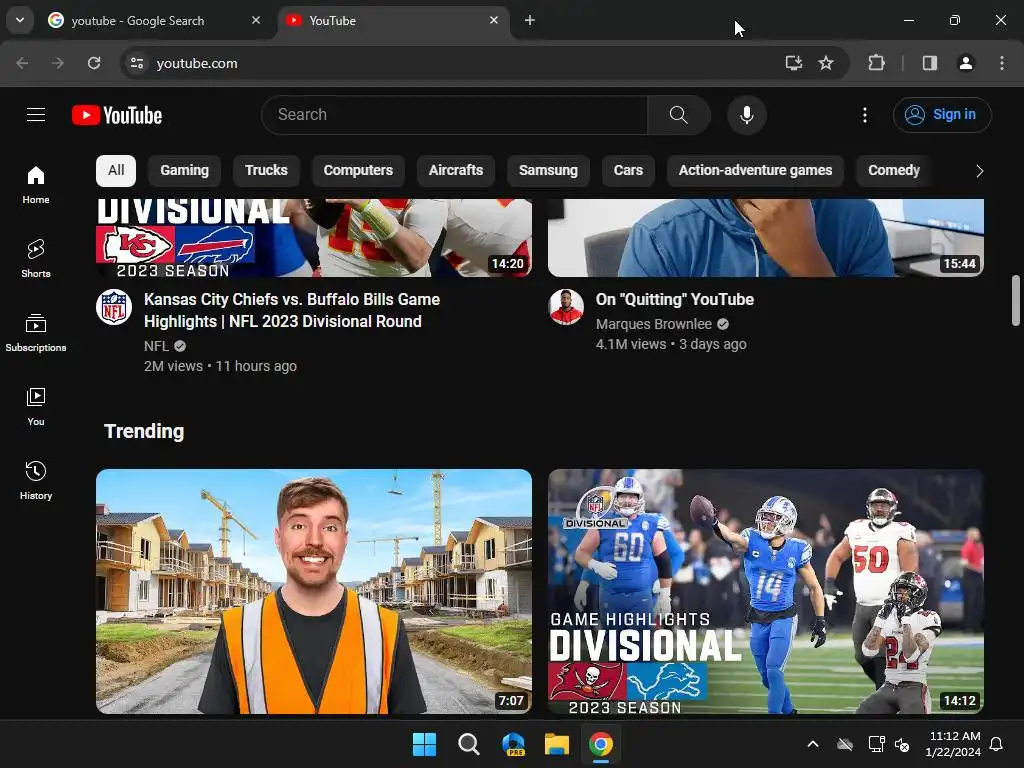Image resolution: width=1024 pixels, height=768 pixels.
Task: Open the taskbar clock and date
Action: click(x=953, y=744)
